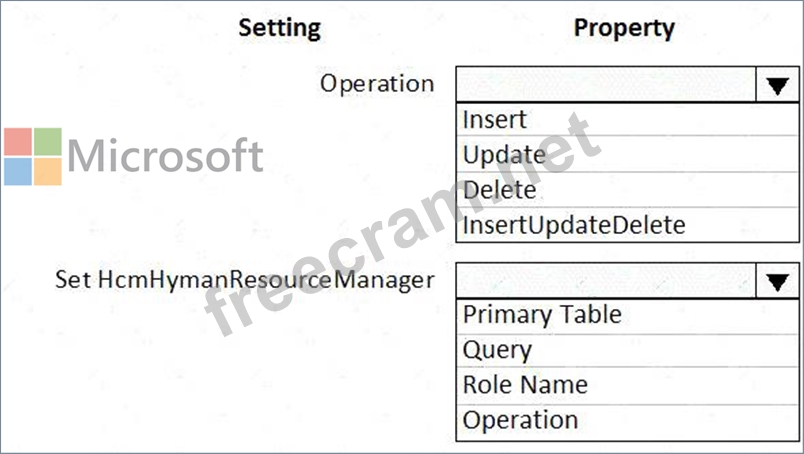Click the red square of Microsoft logo
This screenshot has width=804, height=454.
click(17, 141)
